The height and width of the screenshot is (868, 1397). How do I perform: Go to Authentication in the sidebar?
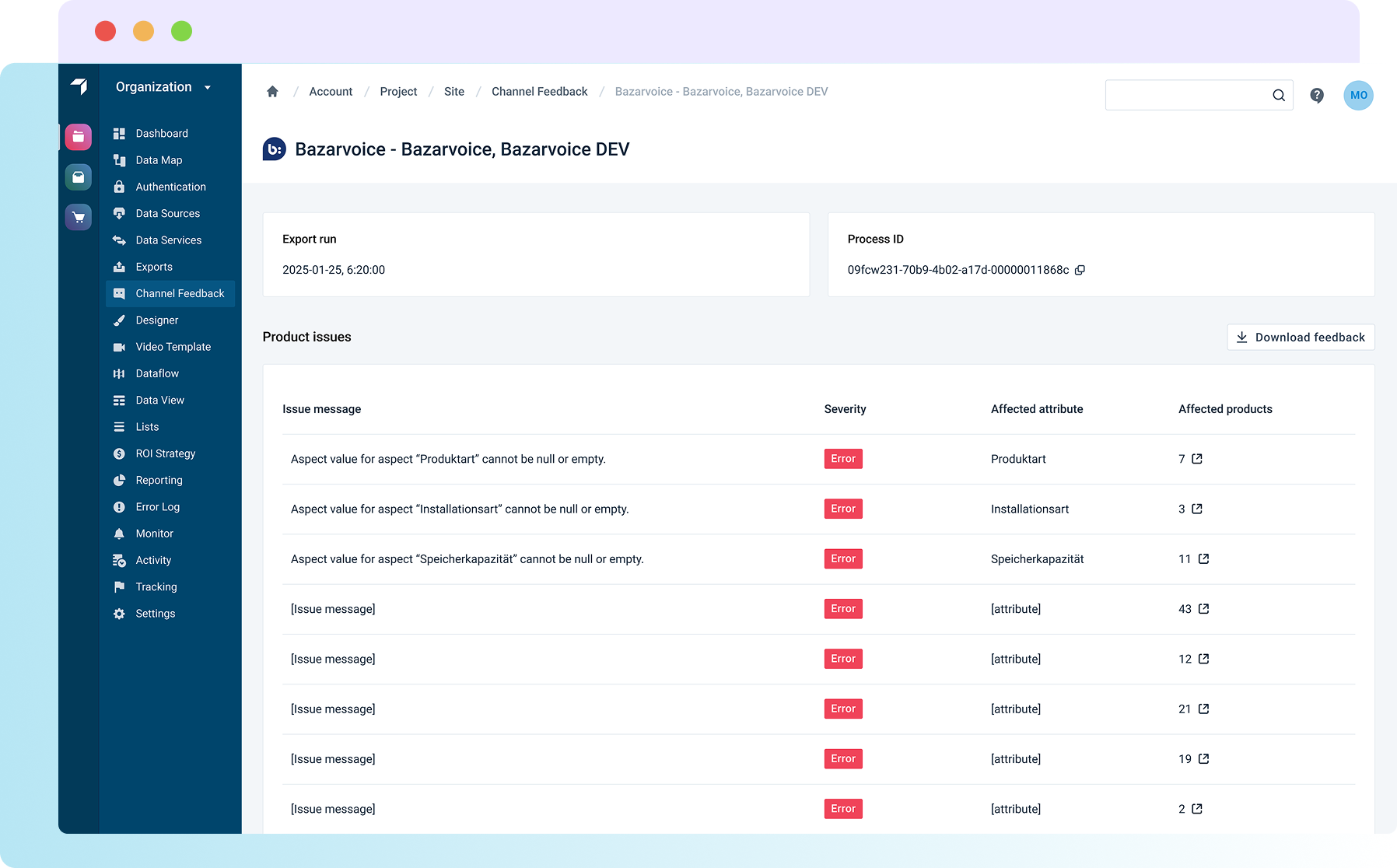click(170, 187)
